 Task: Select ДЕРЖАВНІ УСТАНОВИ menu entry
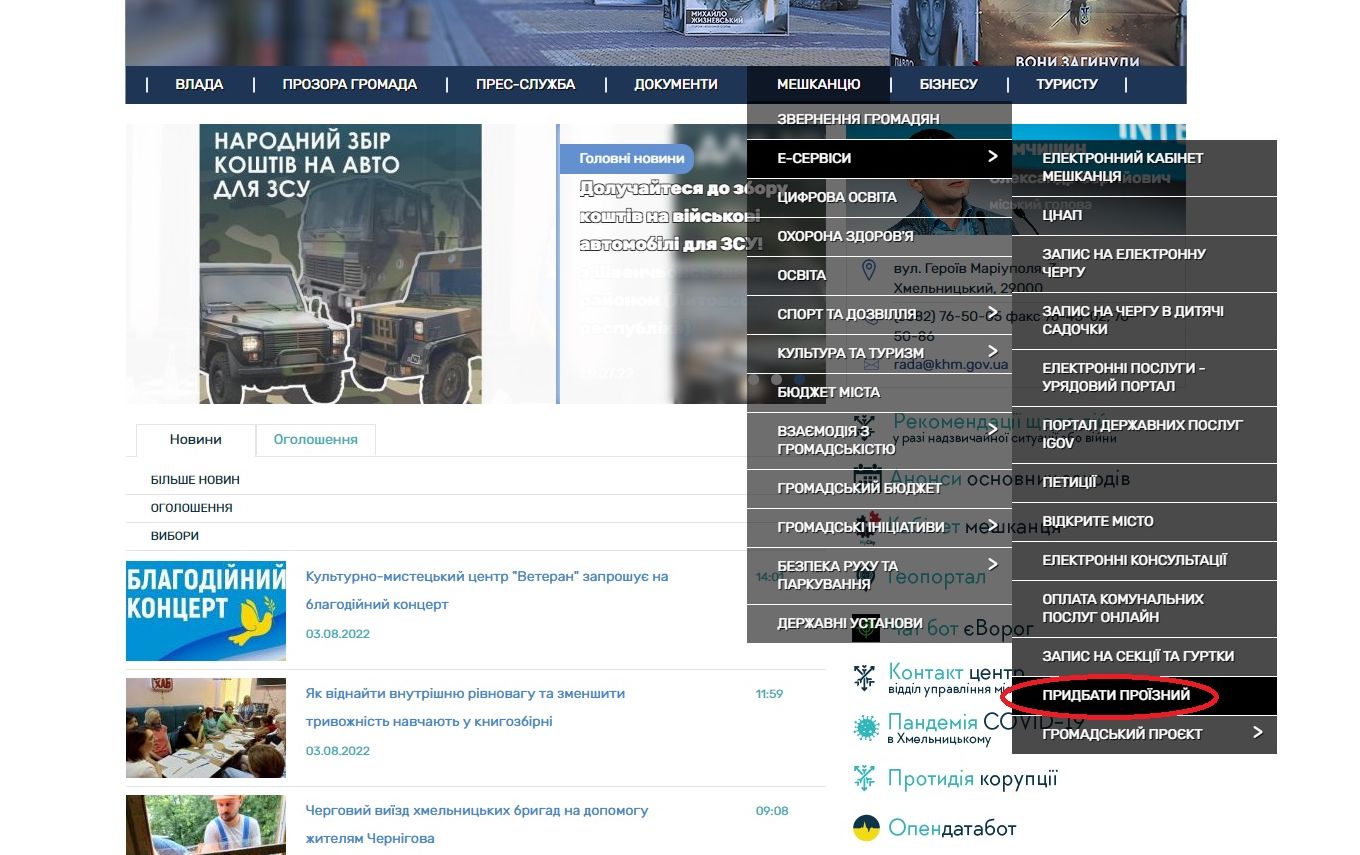click(879, 623)
